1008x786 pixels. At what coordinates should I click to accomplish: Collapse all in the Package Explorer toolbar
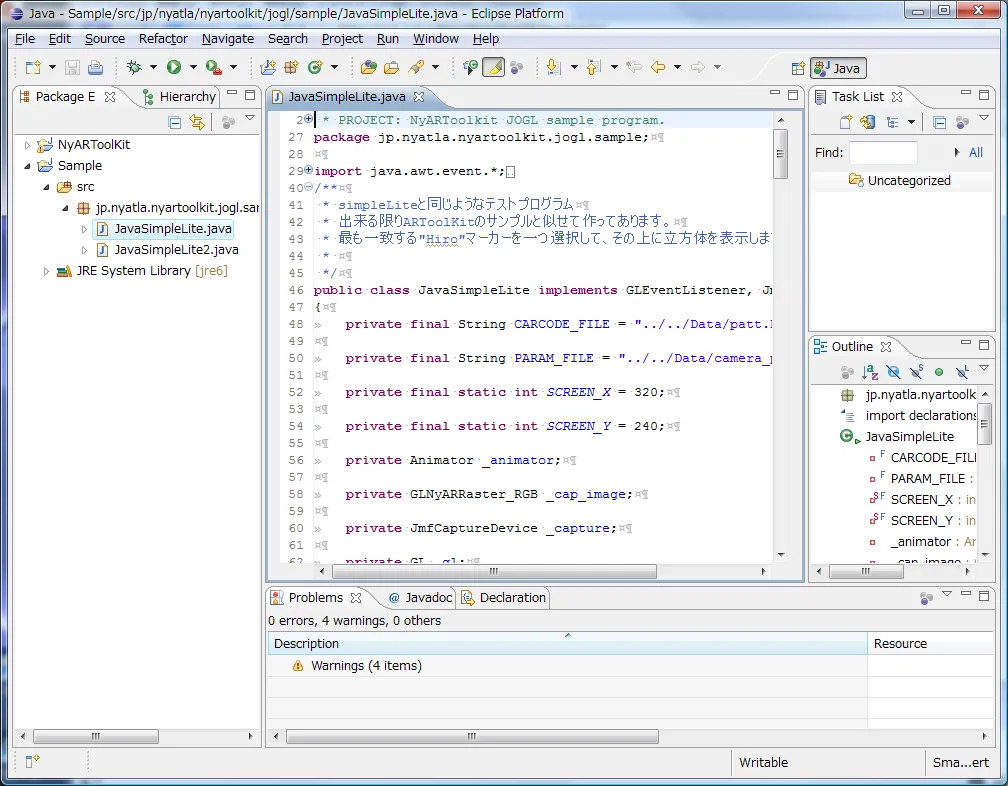coord(174,122)
